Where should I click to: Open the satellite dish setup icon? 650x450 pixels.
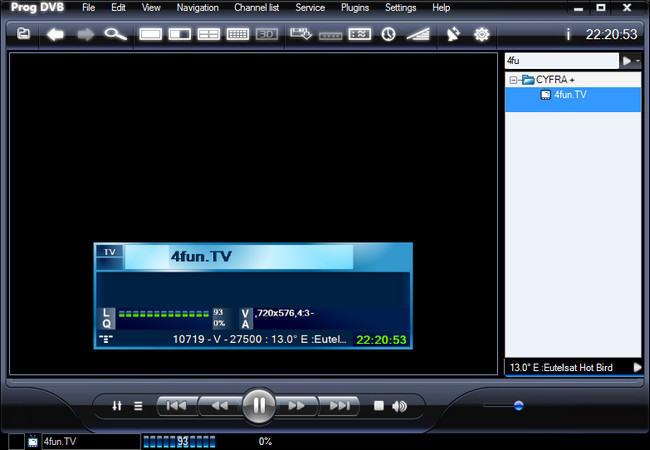[x=453, y=34]
